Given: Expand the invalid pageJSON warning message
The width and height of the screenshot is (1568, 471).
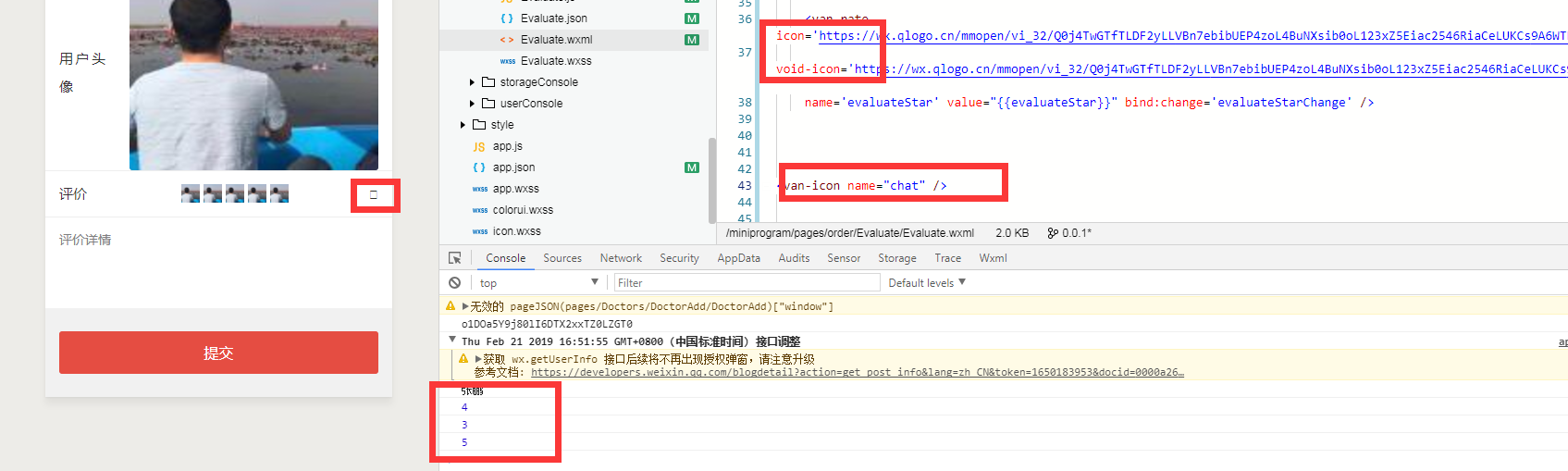Looking at the screenshot, I should (x=465, y=306).
